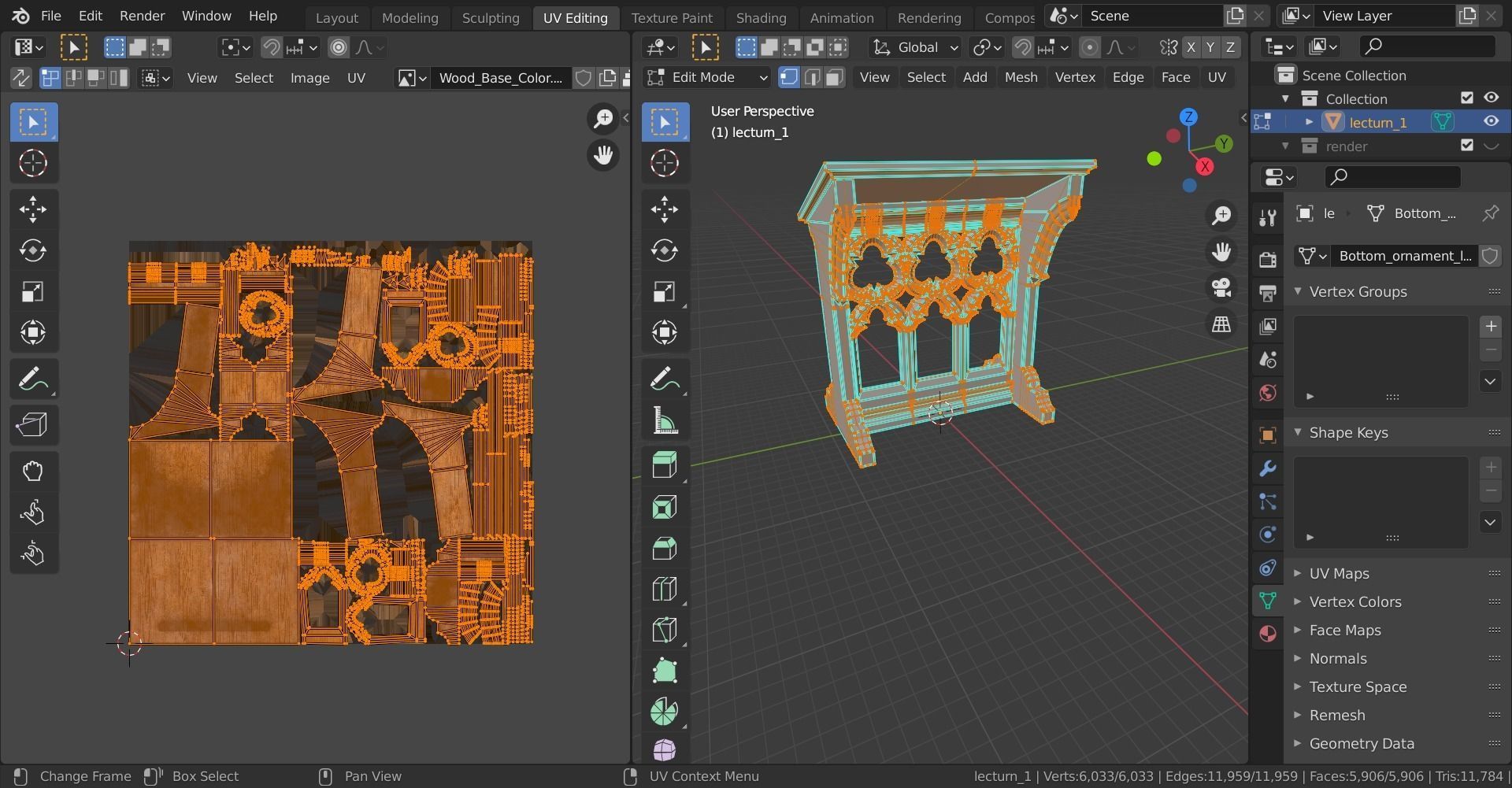Toggle visibility of lectum_1 object
Viewport: 1512px width, 788px height.
tap(1491, 121)
